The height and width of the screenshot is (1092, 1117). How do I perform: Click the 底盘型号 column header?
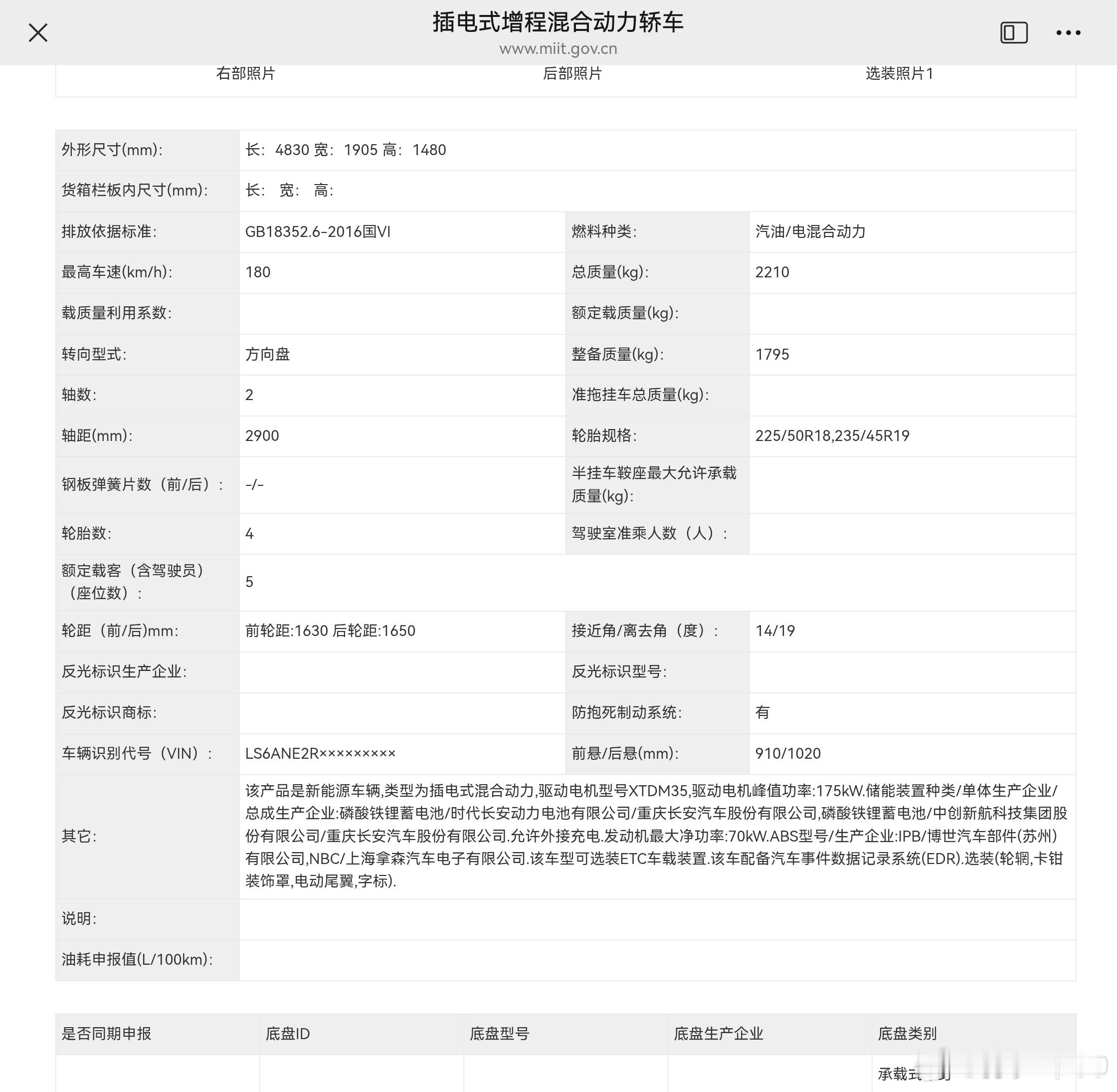500,1034
